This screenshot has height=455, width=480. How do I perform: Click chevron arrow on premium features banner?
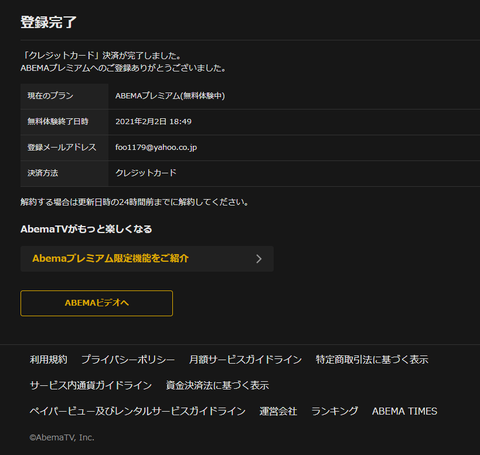pyautogui.click(x=259, y=259)
